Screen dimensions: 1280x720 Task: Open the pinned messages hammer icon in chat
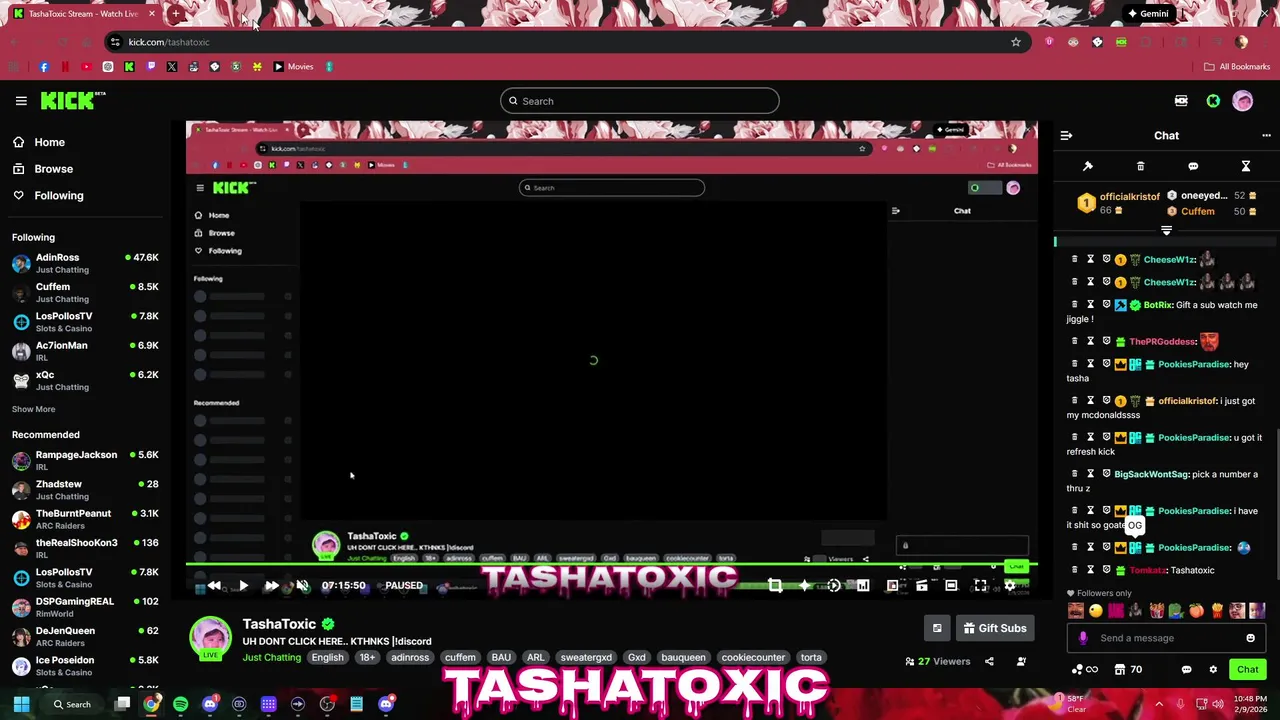1088,166
